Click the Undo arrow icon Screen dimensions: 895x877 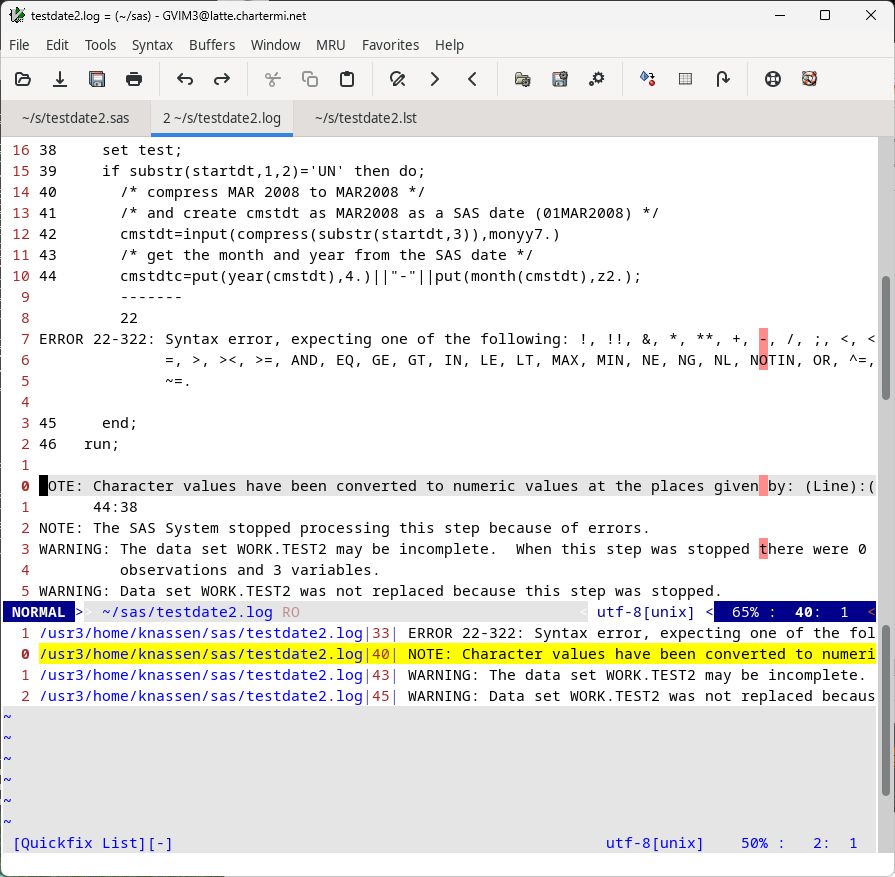tap(185, 79)
